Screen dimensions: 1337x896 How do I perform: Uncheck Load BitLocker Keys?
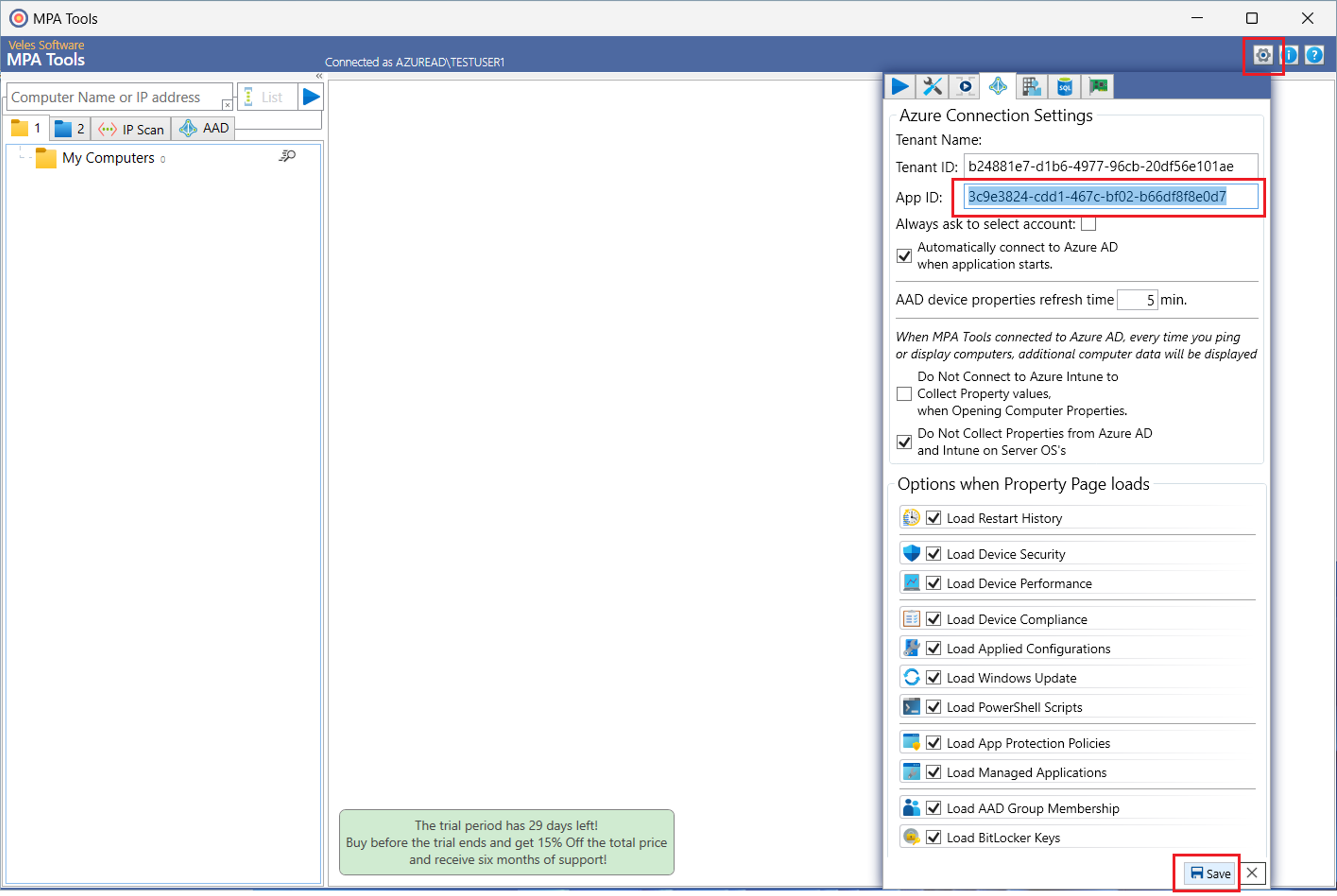pos(933,837)
